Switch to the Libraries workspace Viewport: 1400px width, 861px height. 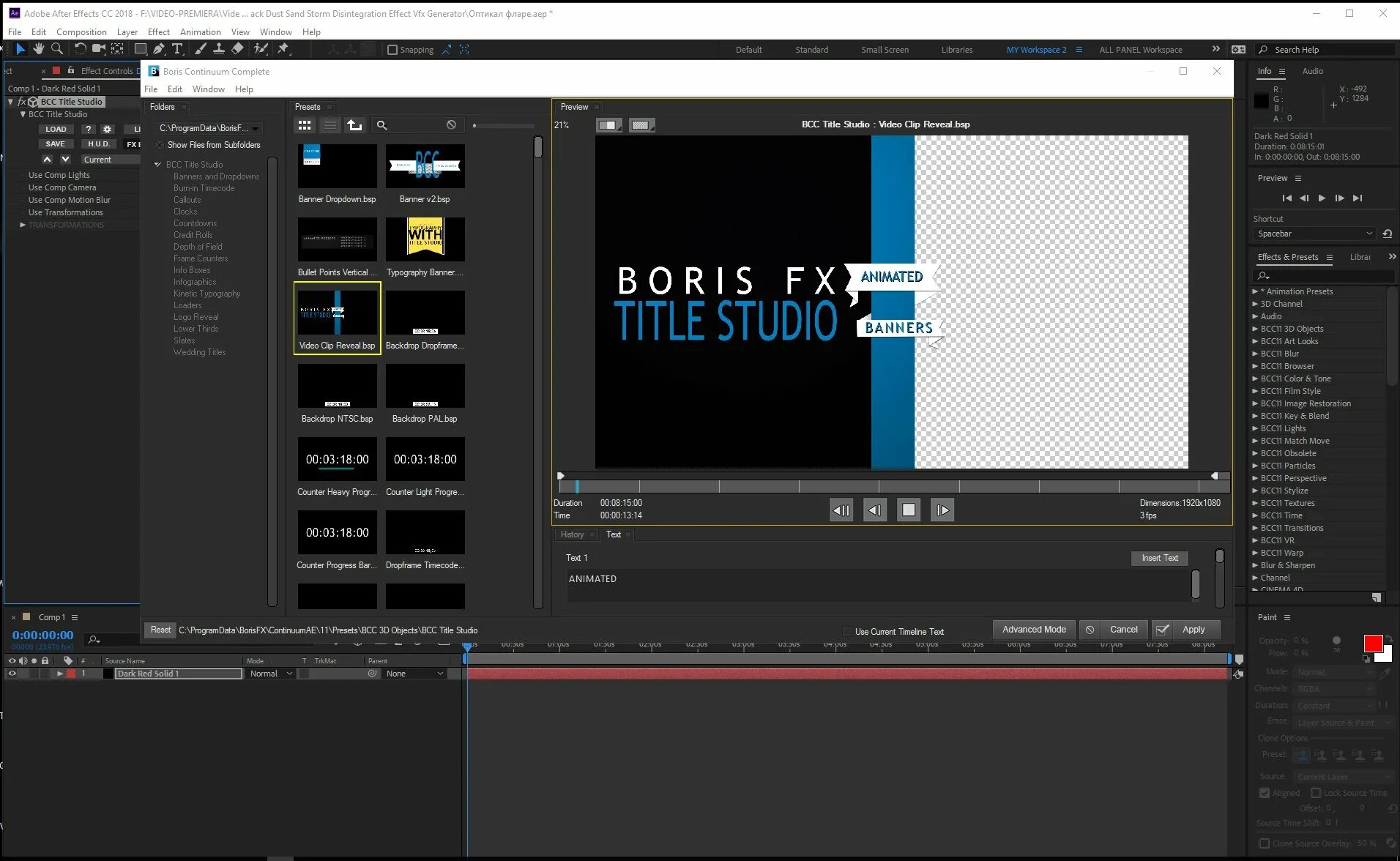pyautogui.click(x=957, y=50)
